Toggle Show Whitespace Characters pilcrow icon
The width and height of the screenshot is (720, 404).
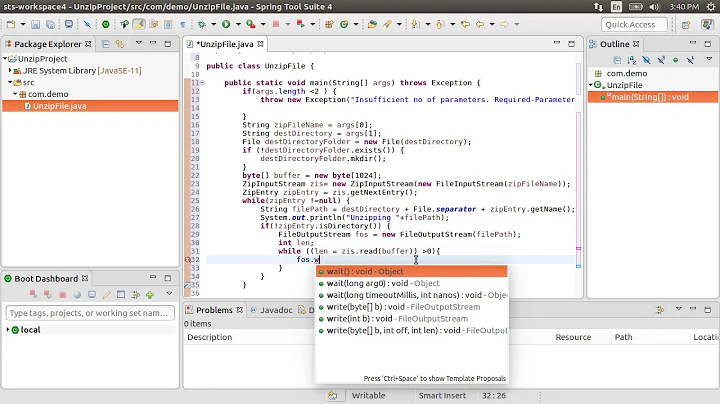pyautogui.click(x=183, y=24)
